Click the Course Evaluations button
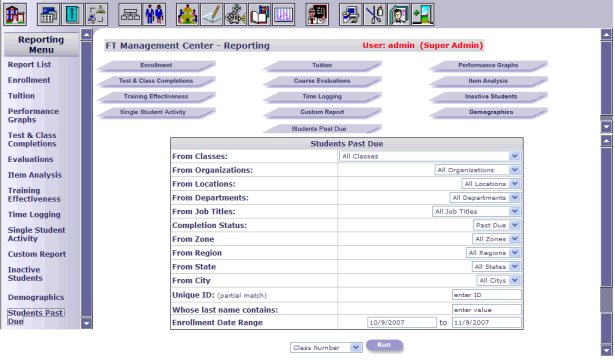This screenshot has width=615, height=360. 322,81
